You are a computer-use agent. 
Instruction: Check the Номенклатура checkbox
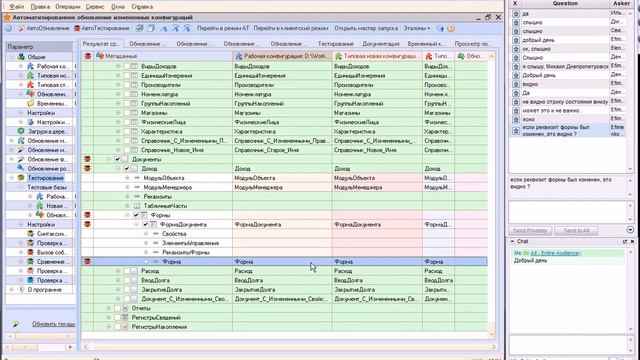[x=127, y=94]
